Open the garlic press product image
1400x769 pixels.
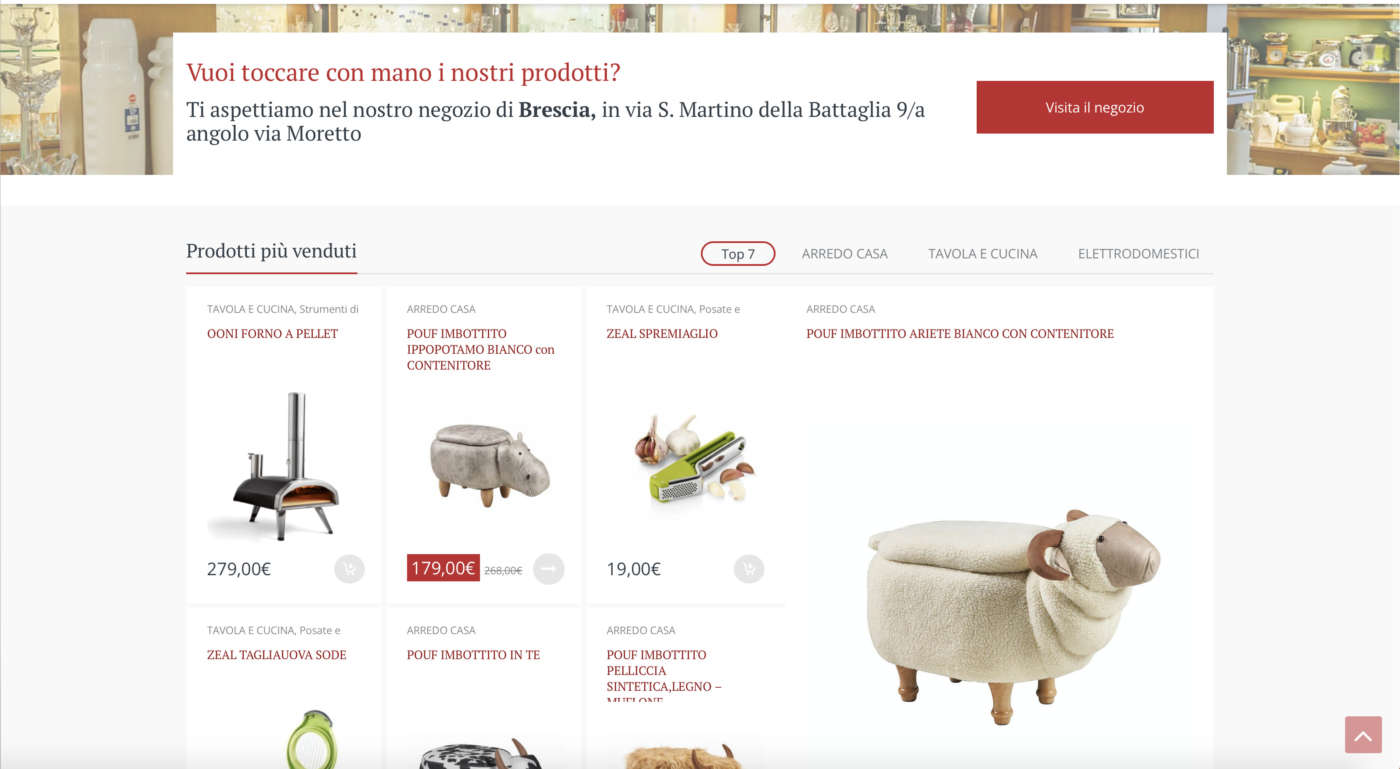point(692,462)
